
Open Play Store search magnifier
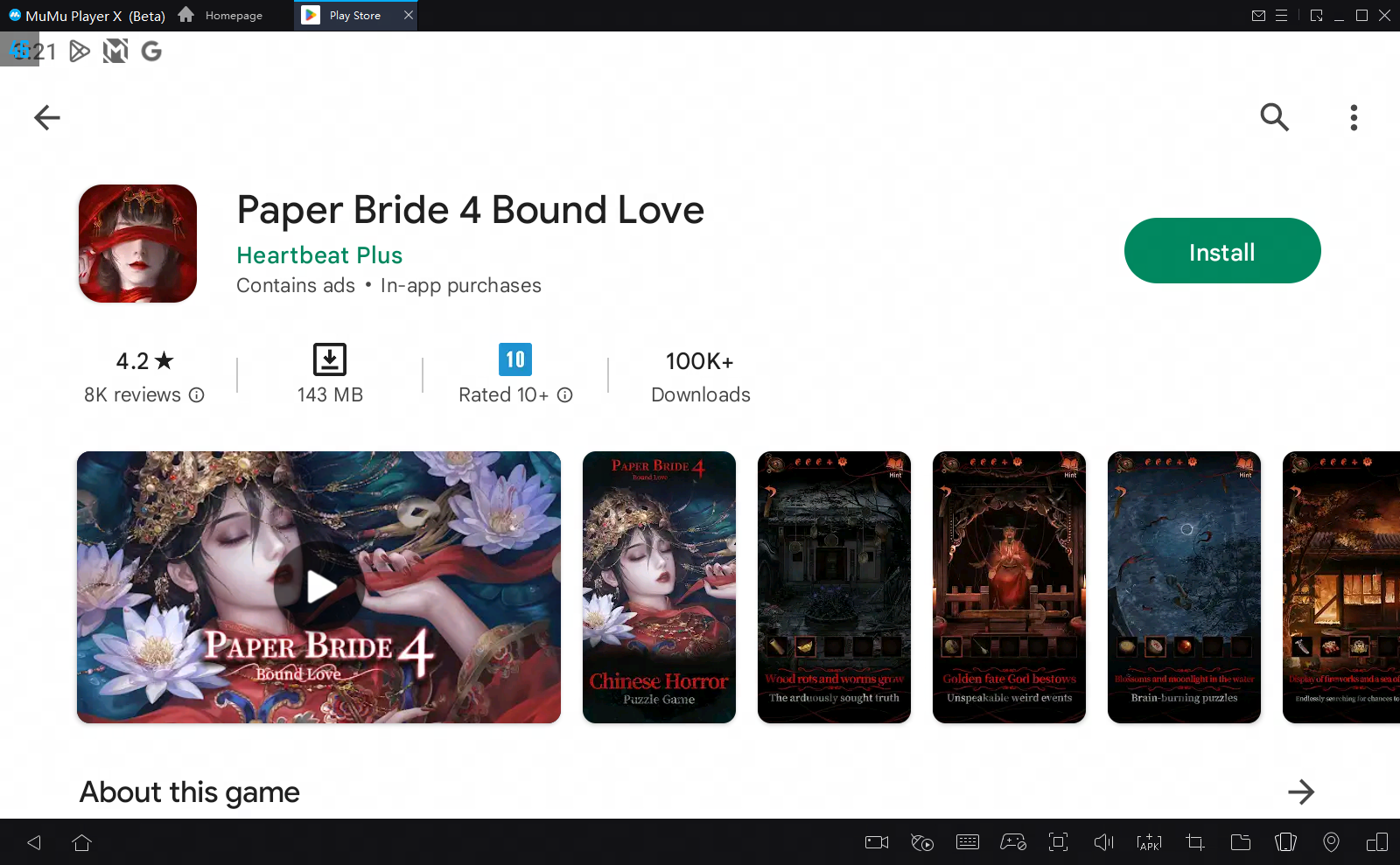point(1274,117)
